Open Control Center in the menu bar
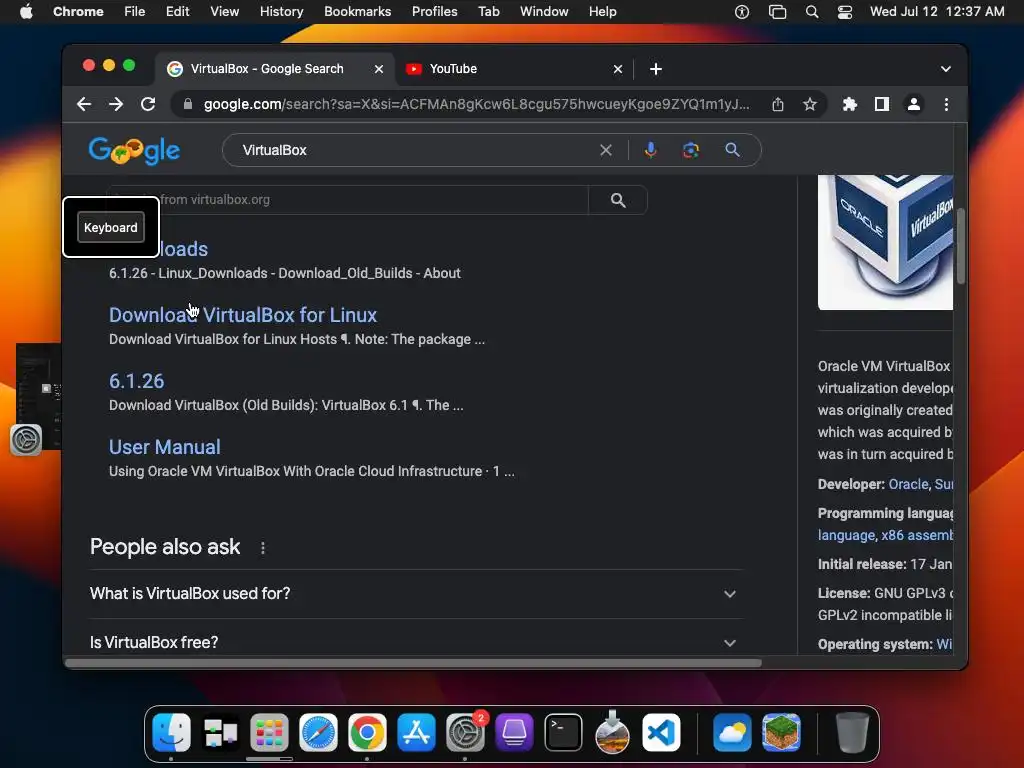The width and height of the screenshot is (1024, 768). [x=845, y=12]
